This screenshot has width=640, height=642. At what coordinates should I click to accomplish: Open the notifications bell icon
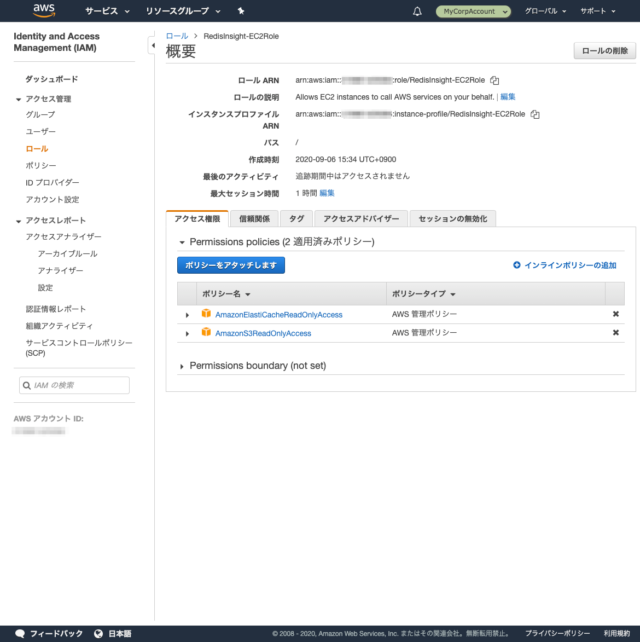coord(417,11)
